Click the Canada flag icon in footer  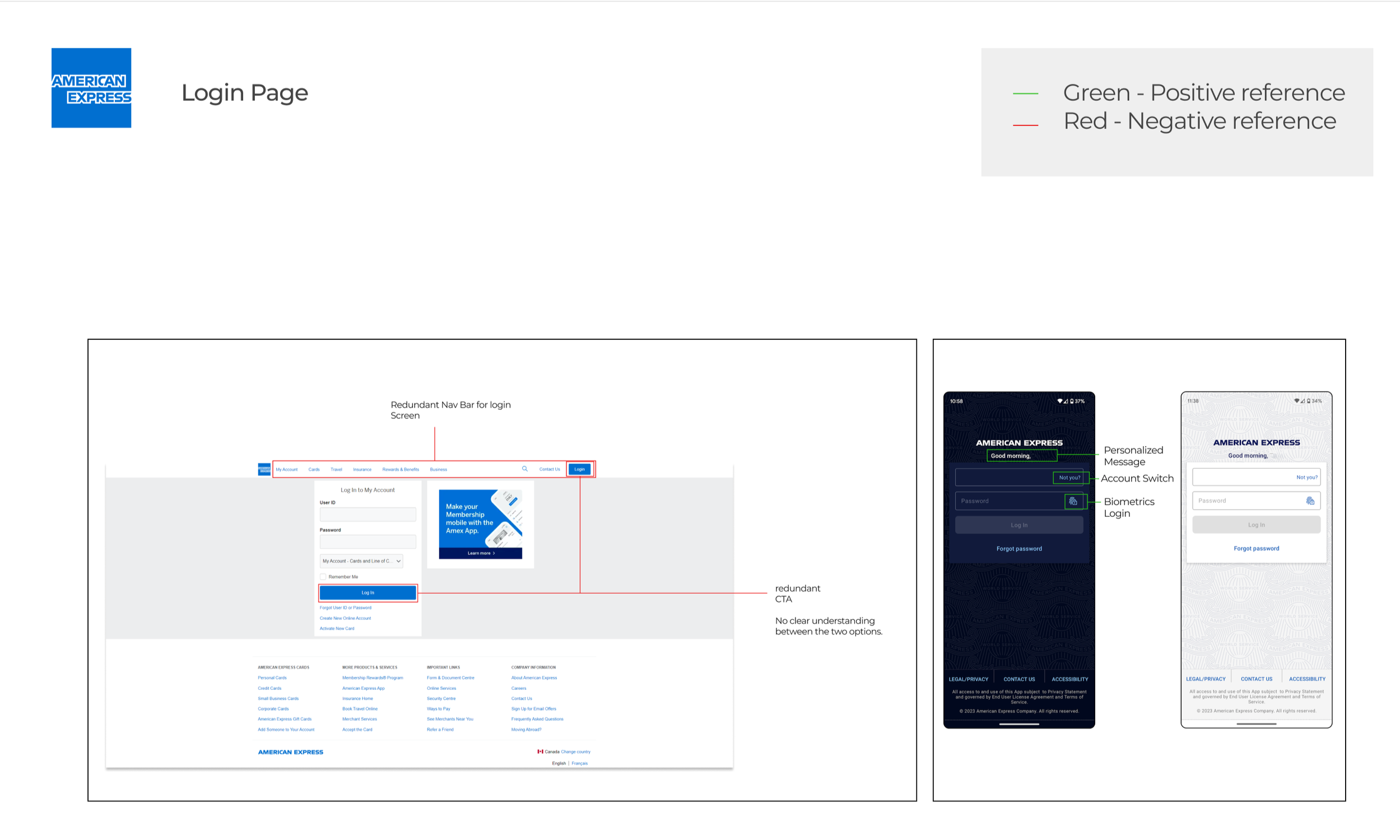pos(540,752)
